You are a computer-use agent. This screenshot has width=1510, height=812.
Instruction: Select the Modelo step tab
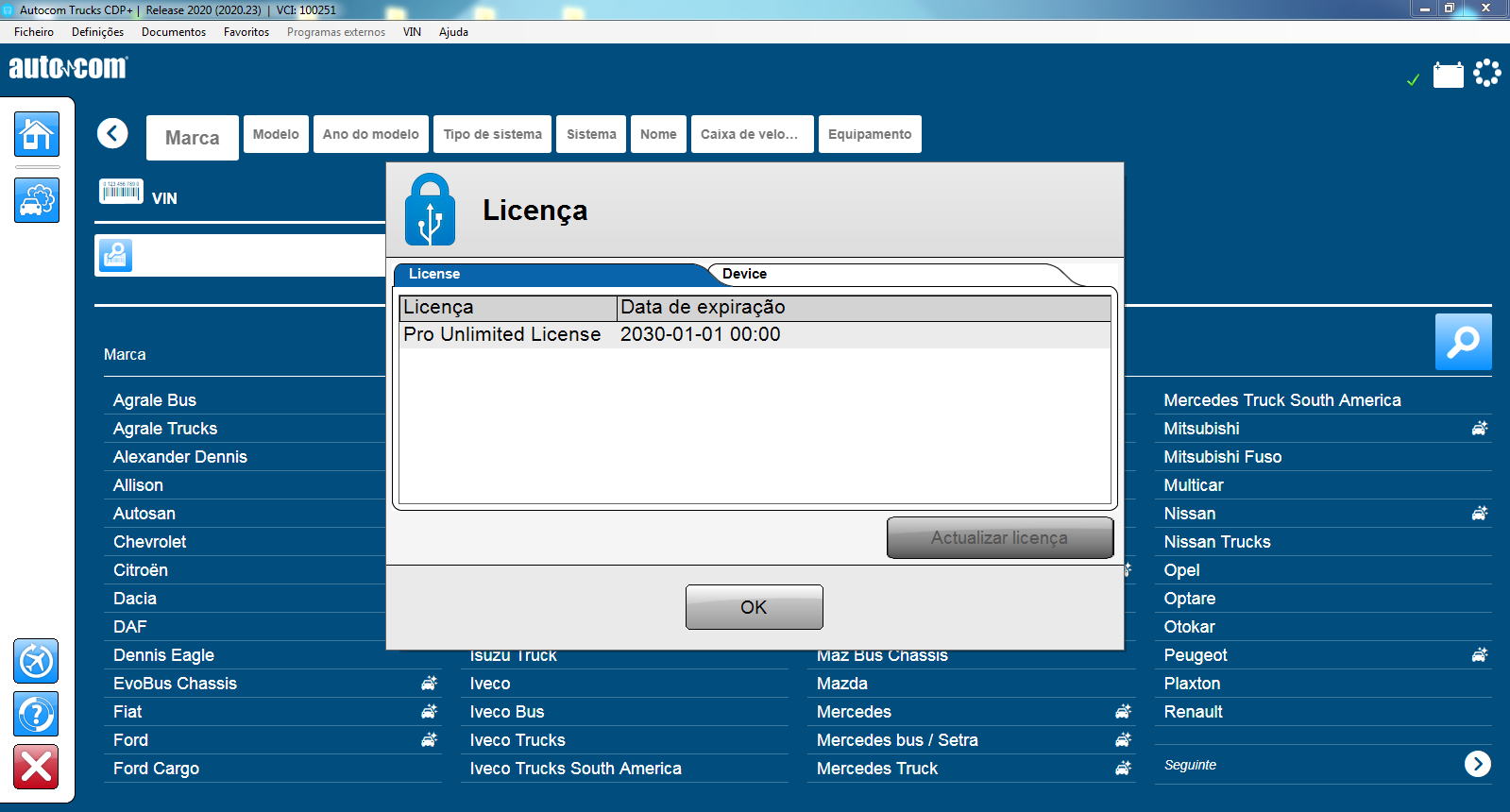tap(276, 134)
